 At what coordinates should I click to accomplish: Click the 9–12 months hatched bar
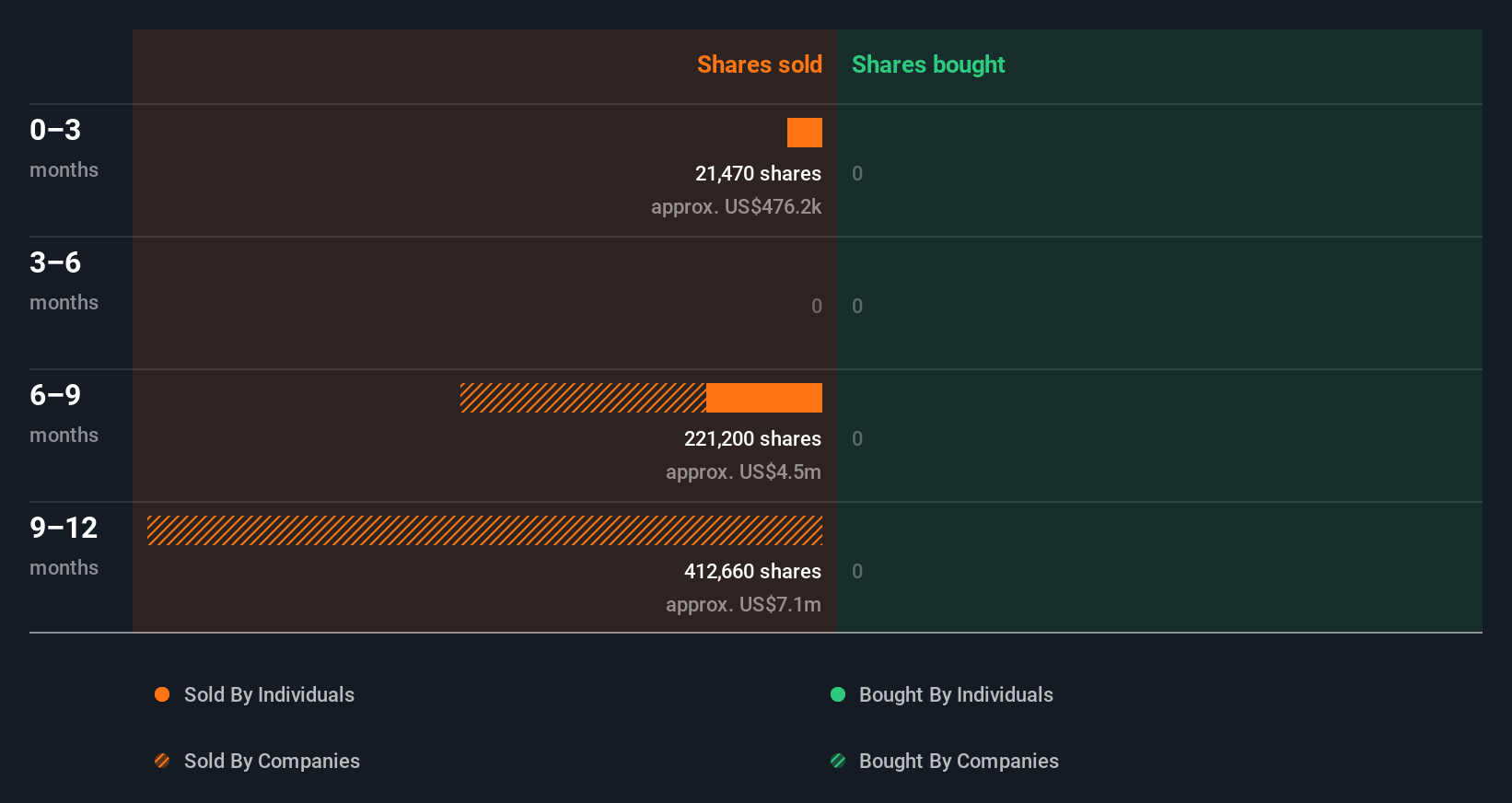484,530
